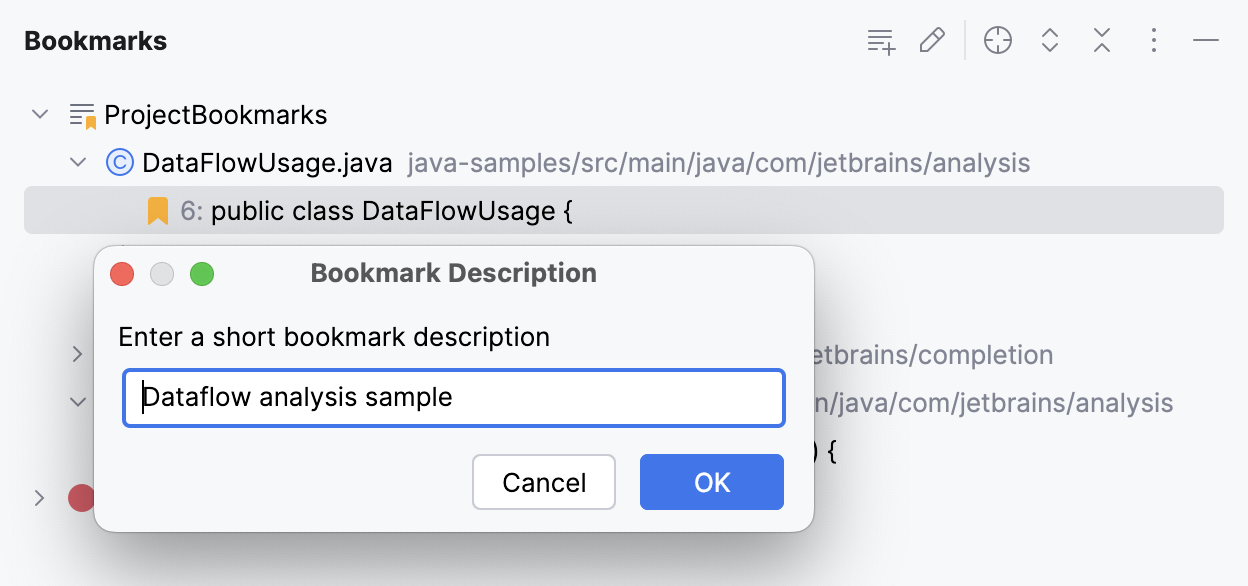Expand the collapsed node beside the completion path
Viewport: 1248px width, 586px height.
(x=78, y=354)
